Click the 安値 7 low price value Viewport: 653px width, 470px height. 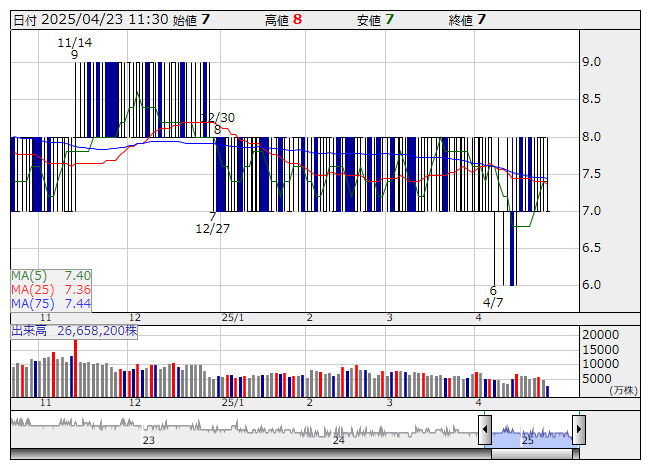point(375,20)
